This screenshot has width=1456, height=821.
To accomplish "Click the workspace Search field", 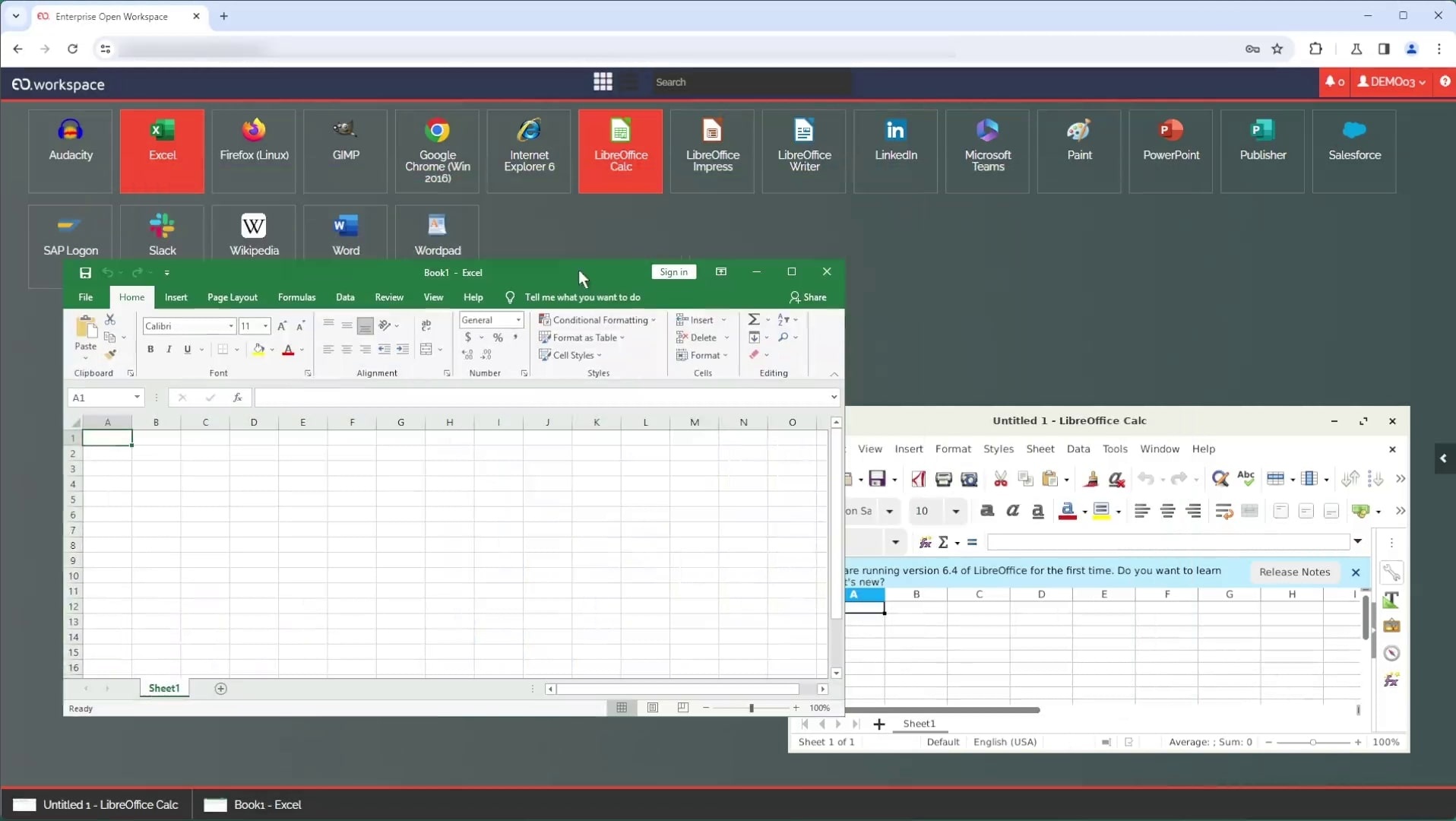I will 751,82.
